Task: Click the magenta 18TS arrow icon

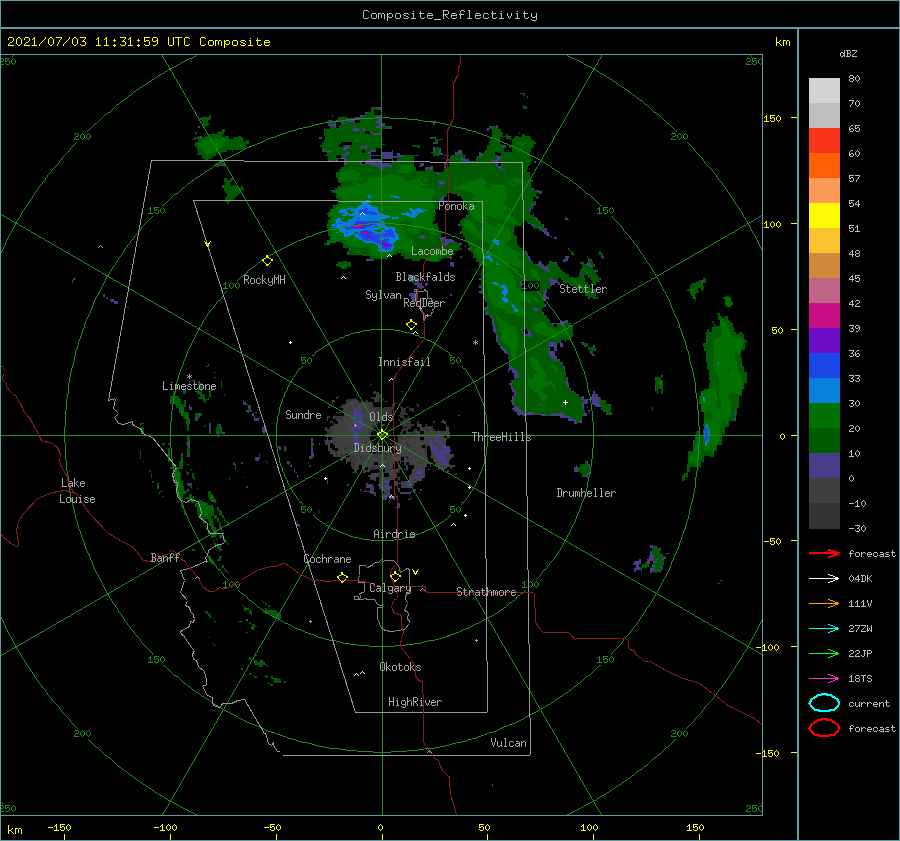Action: pos(824,679)
